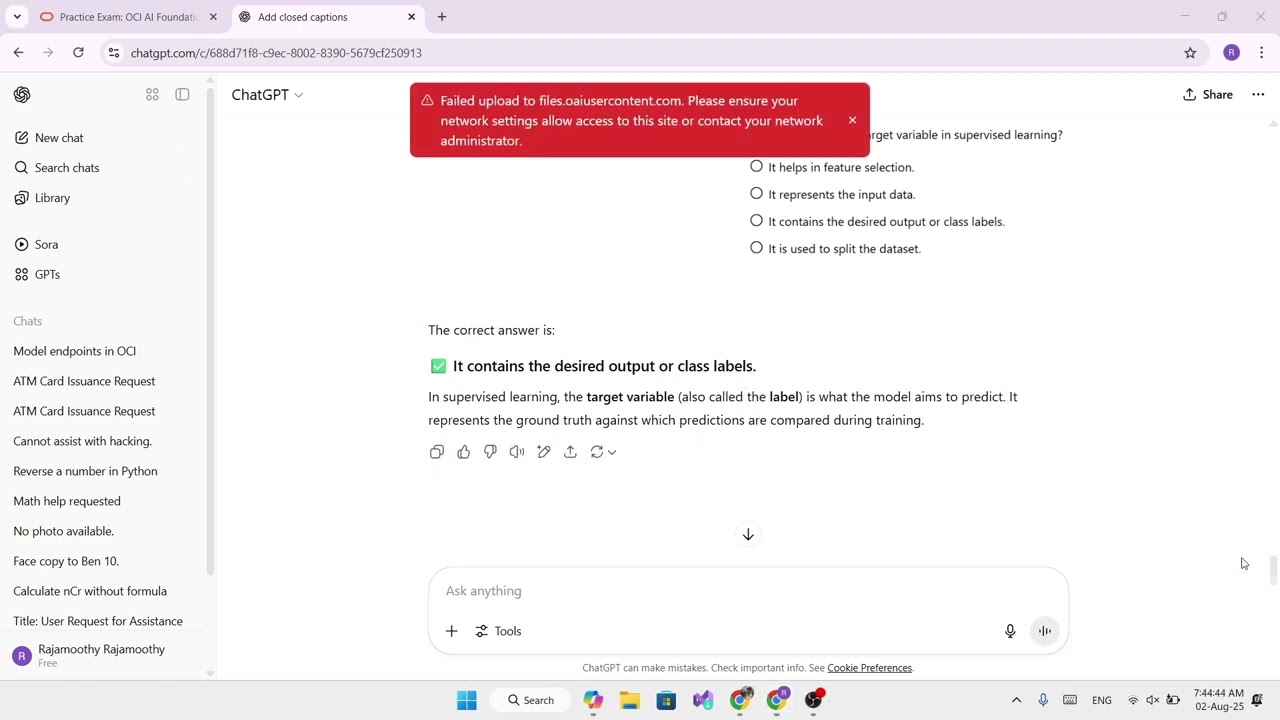Image resolution: width=1280 pixels, height=720 pixels.
Task: Open the Chrome profile avatar
Action: [1231, 53]
